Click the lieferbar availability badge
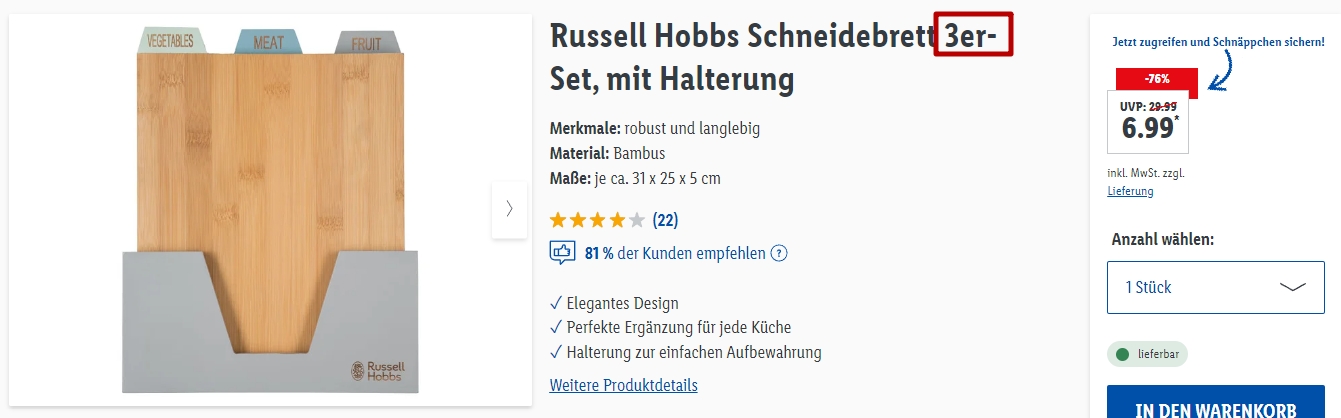Image resolution: width=1341 pixels, height=418 pixels. [x=1147, y=354]
